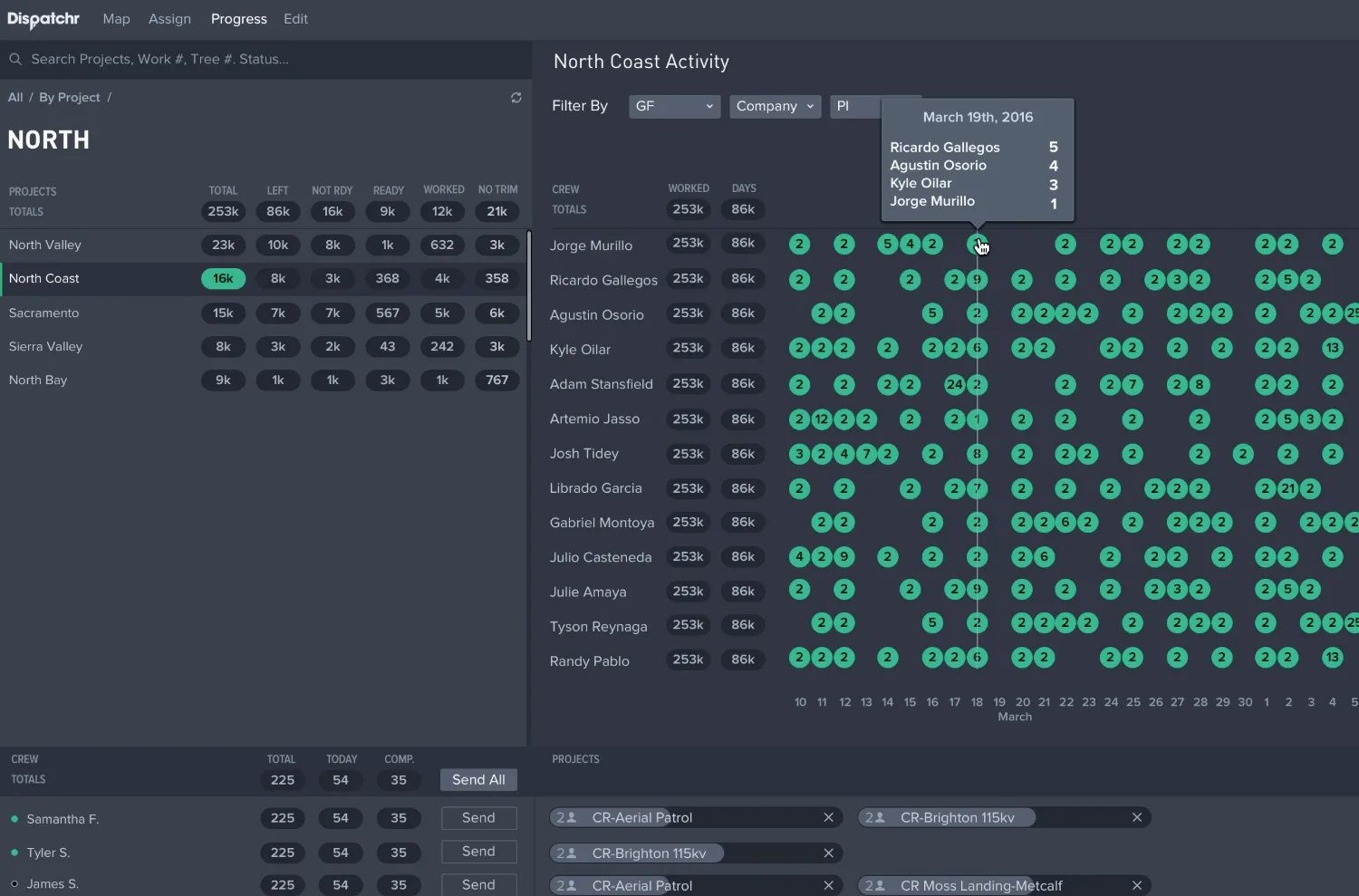
Task: Click the 242 worked badge for Sierra Valley
Action: pyautogui.click(x=442, y=346)
